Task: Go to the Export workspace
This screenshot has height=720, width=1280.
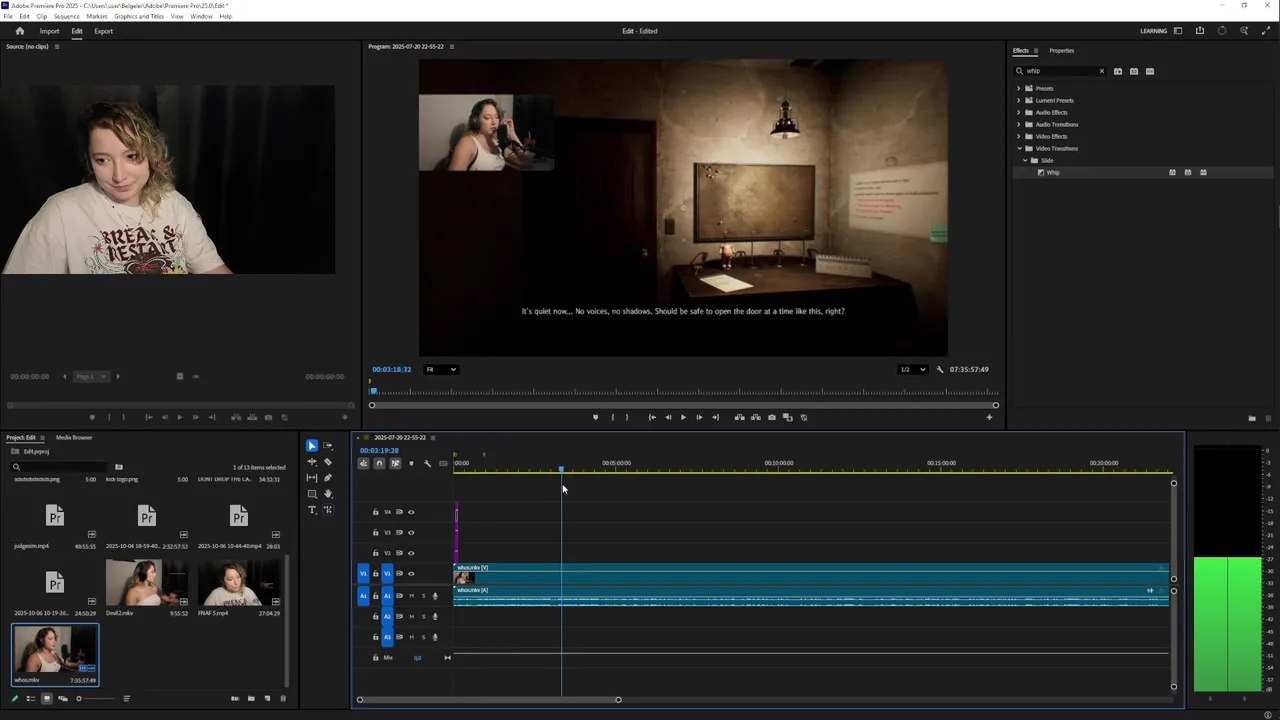Action: [x=103, y=31]
